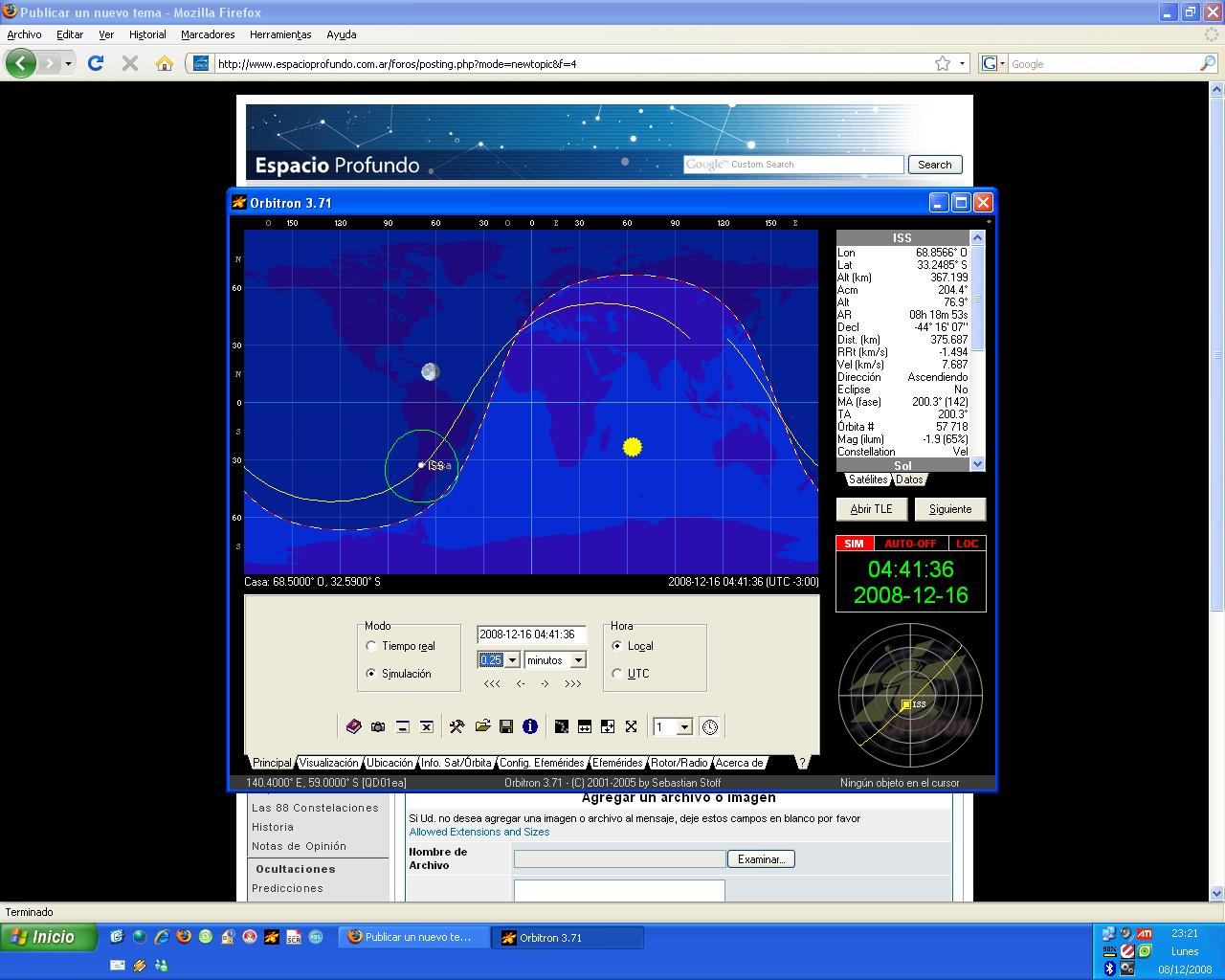Viewport: 1225px width, 980px height.
Task: Click the satellite data list scroll down arrow
Action: [x=977, y=463]
